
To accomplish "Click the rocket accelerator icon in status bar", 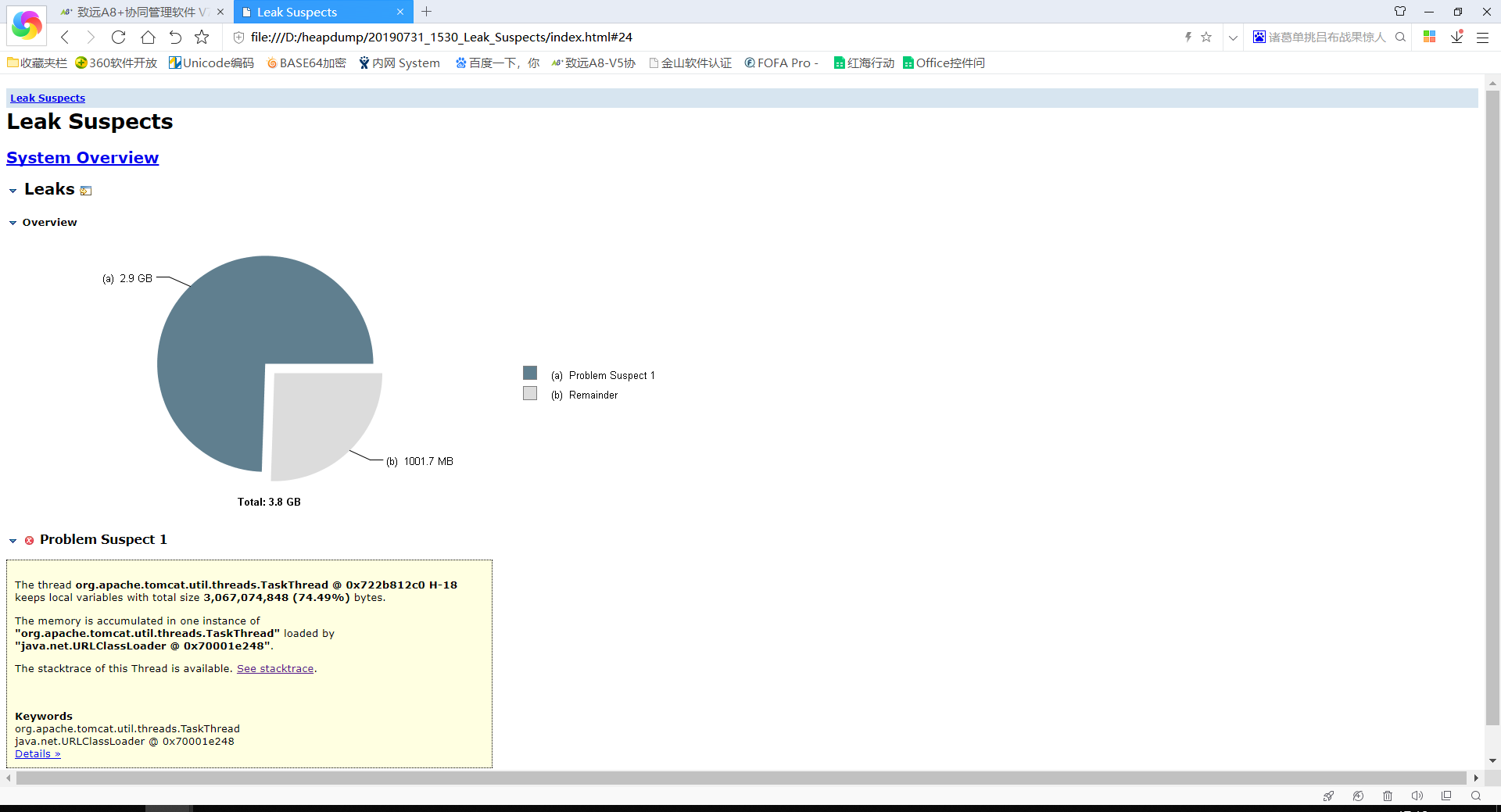I will [1328, 796].
